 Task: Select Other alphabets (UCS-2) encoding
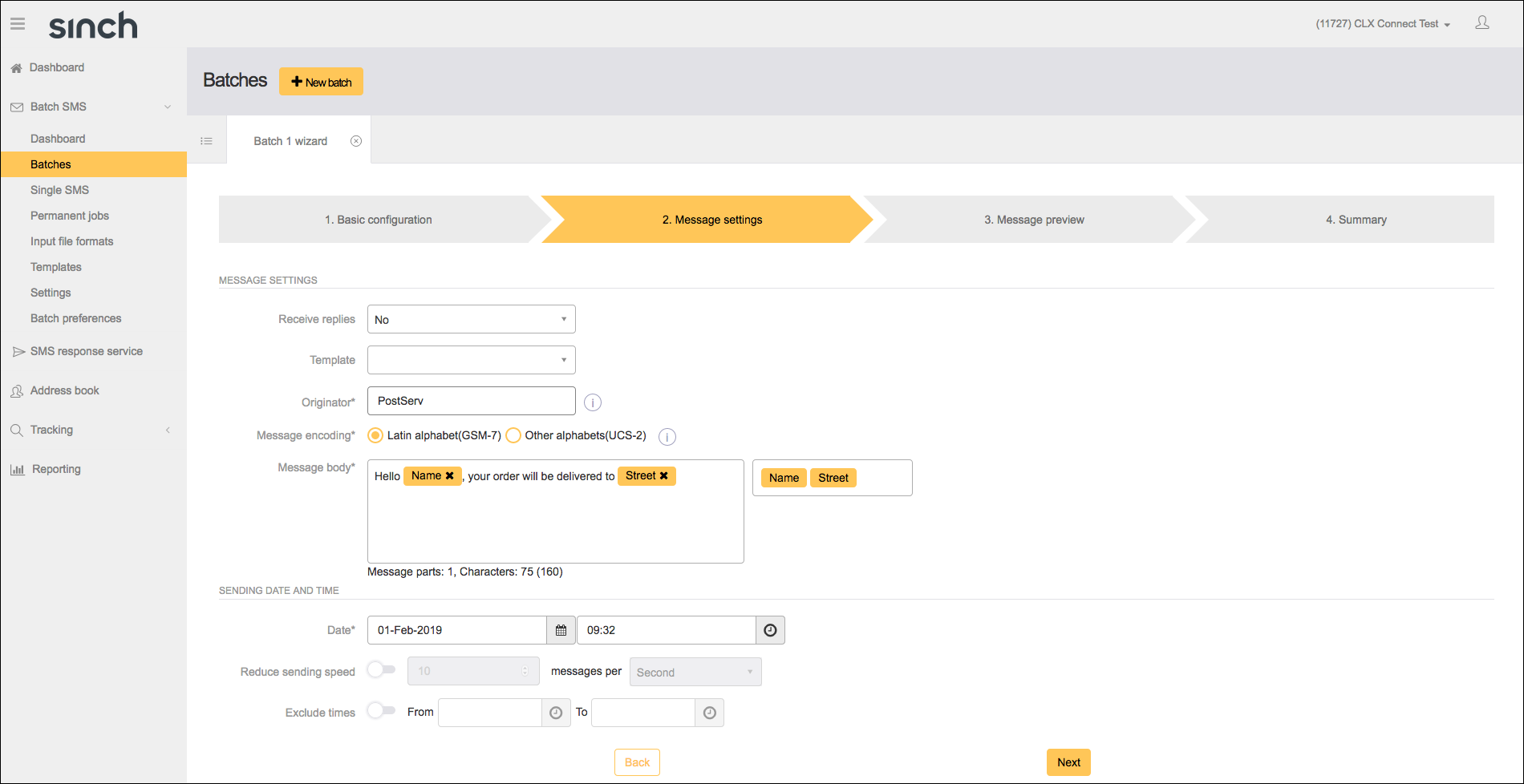(x=513, y=435)
